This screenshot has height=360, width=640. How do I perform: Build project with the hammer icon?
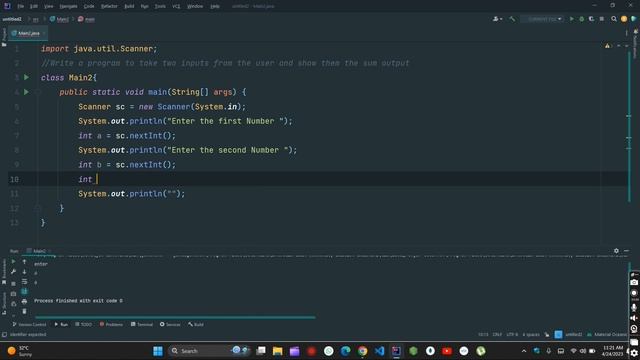pos(512,19)
